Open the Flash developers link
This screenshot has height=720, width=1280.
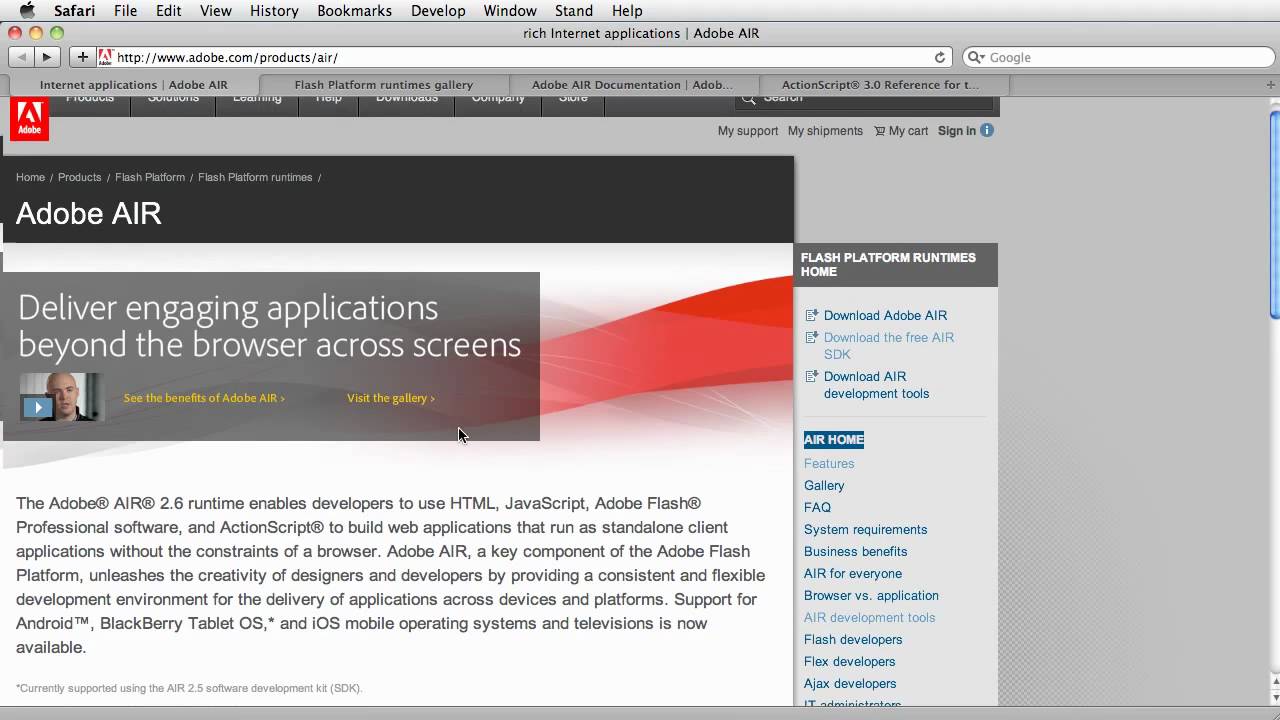click(x=853, y=640)
